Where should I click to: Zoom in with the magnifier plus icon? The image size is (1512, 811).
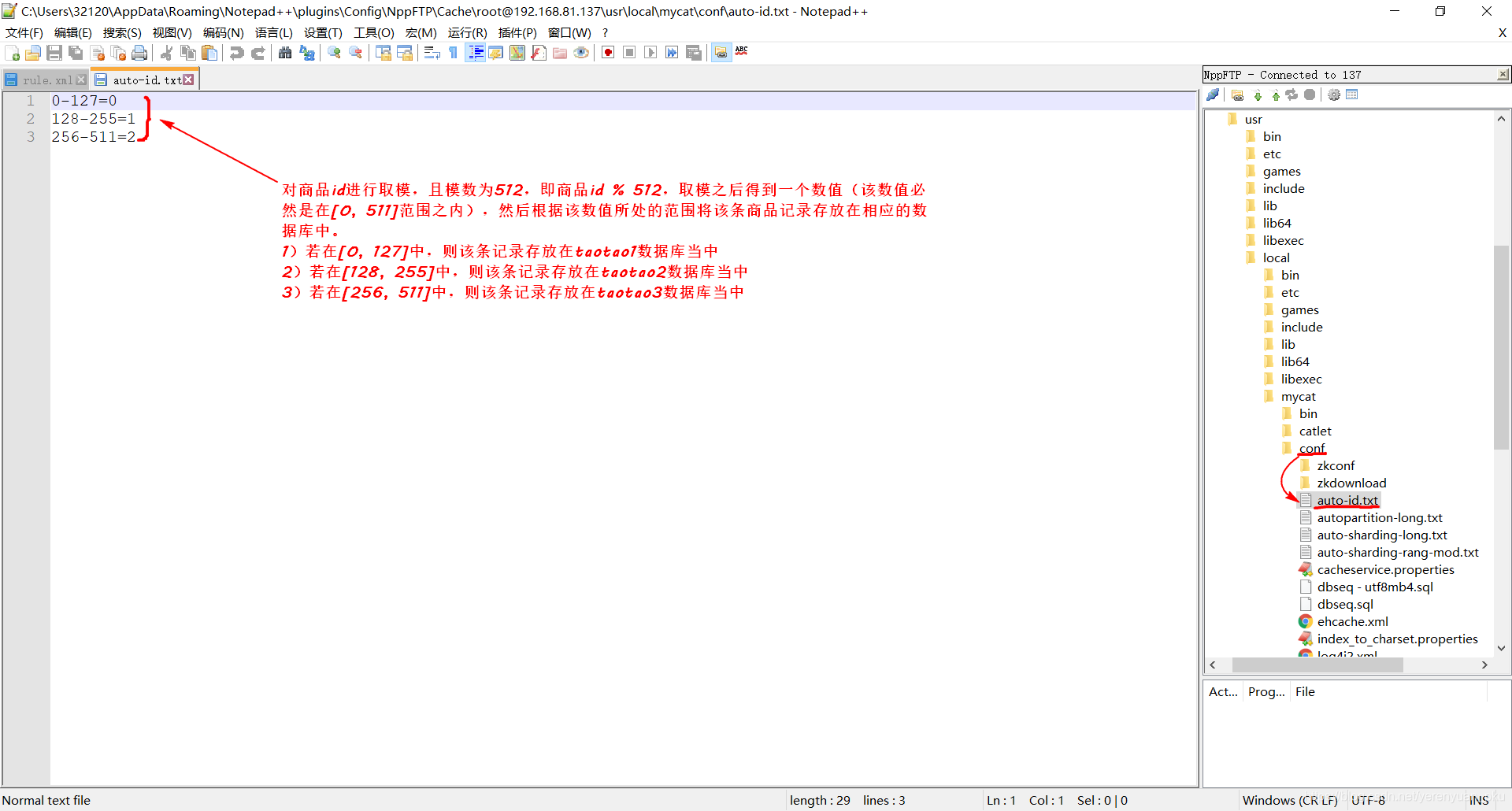(335, 53)
